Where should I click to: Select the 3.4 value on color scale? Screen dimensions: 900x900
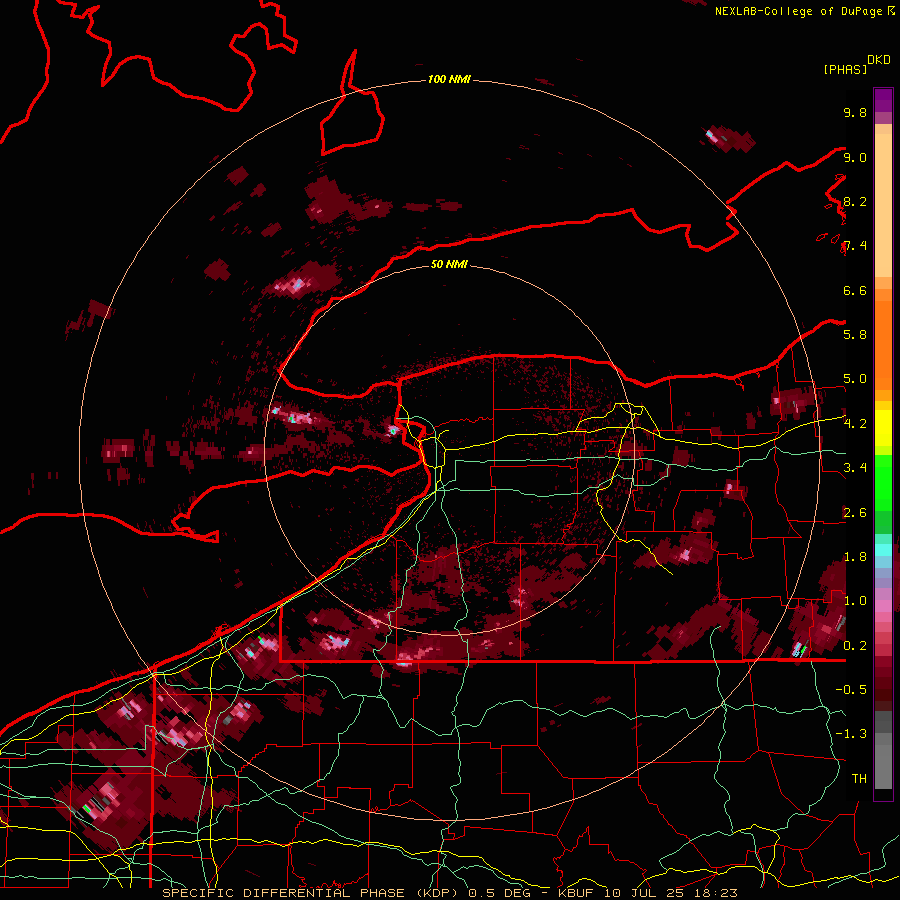pyautogui.click(x=855, y=468)
